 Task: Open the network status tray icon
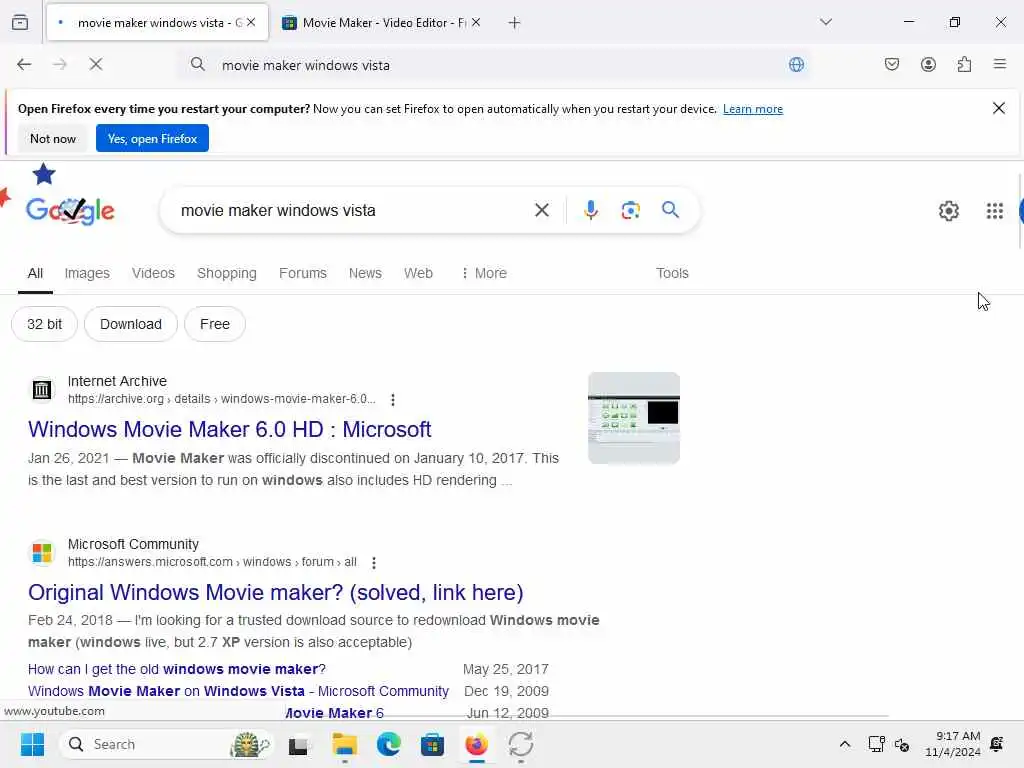coord(876,744)
